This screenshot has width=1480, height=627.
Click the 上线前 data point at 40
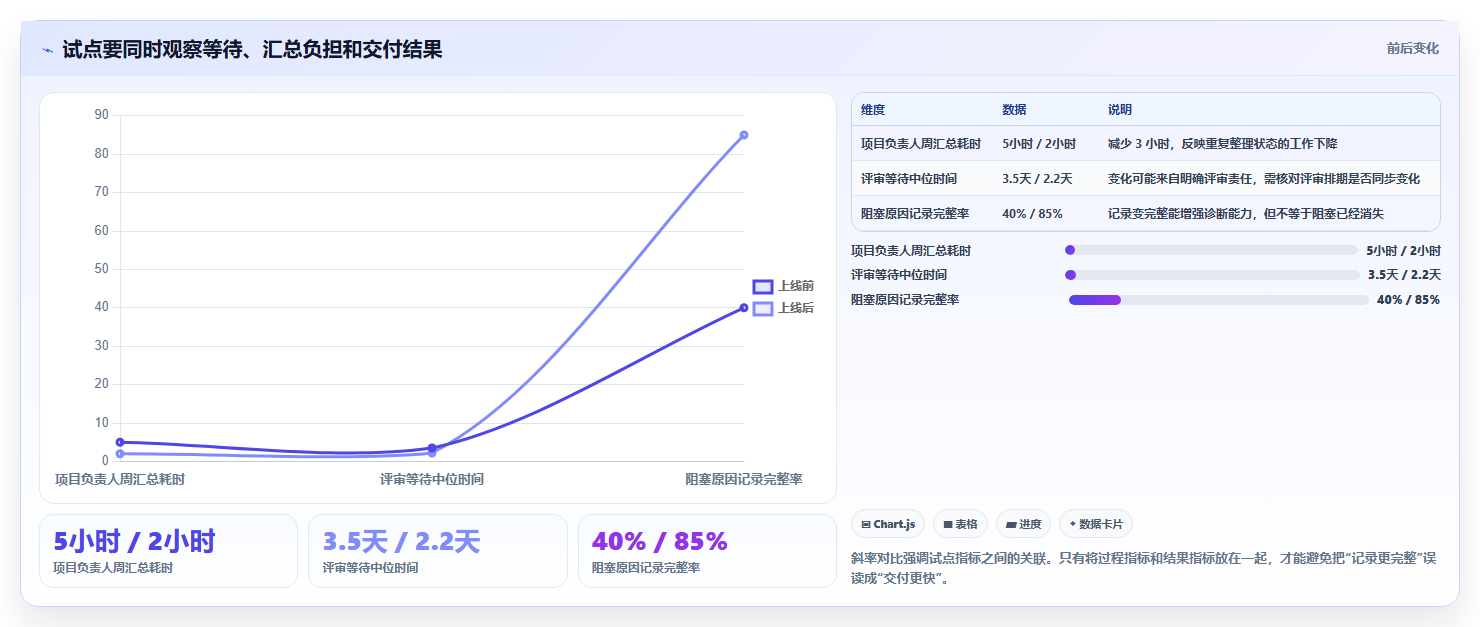tap(743, 308)
